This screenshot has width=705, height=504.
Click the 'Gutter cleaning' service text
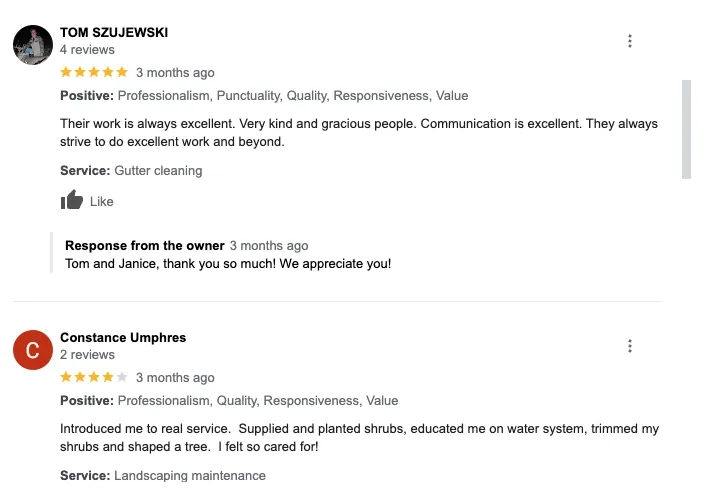158,170
